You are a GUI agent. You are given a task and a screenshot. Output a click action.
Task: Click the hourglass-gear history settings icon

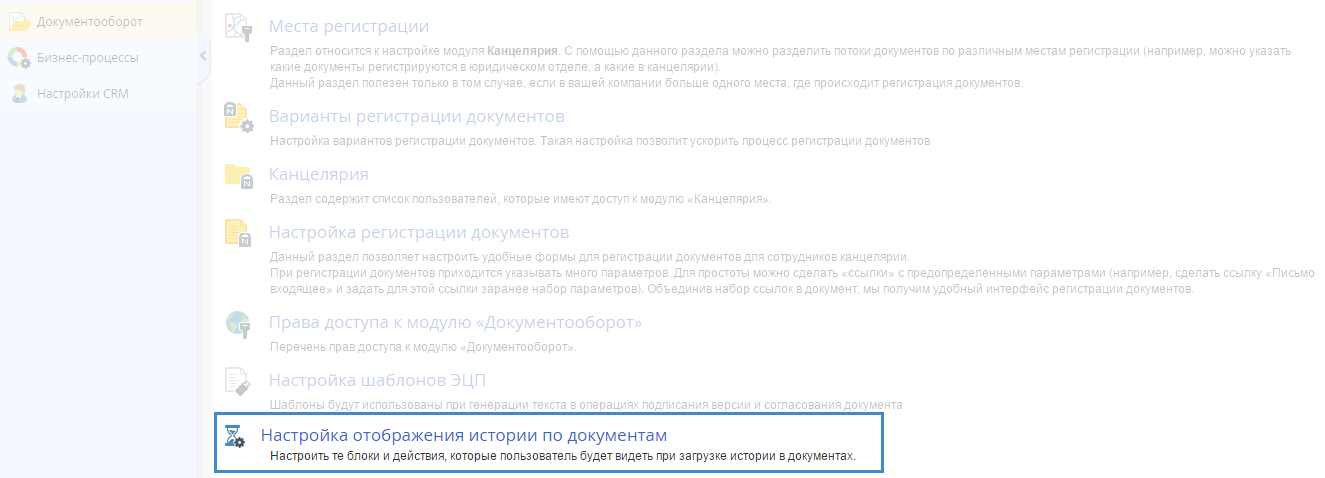(x=234, y=436)
